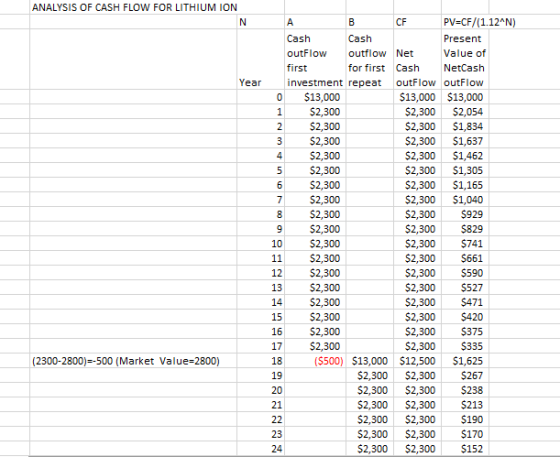Image resolution: width=560 pixels, height=457 pixels.
Task: Select the title cell 'ANALYSIS OF CASH FLOW FOR LITHIUM ION'
Action: click(134, 7)
